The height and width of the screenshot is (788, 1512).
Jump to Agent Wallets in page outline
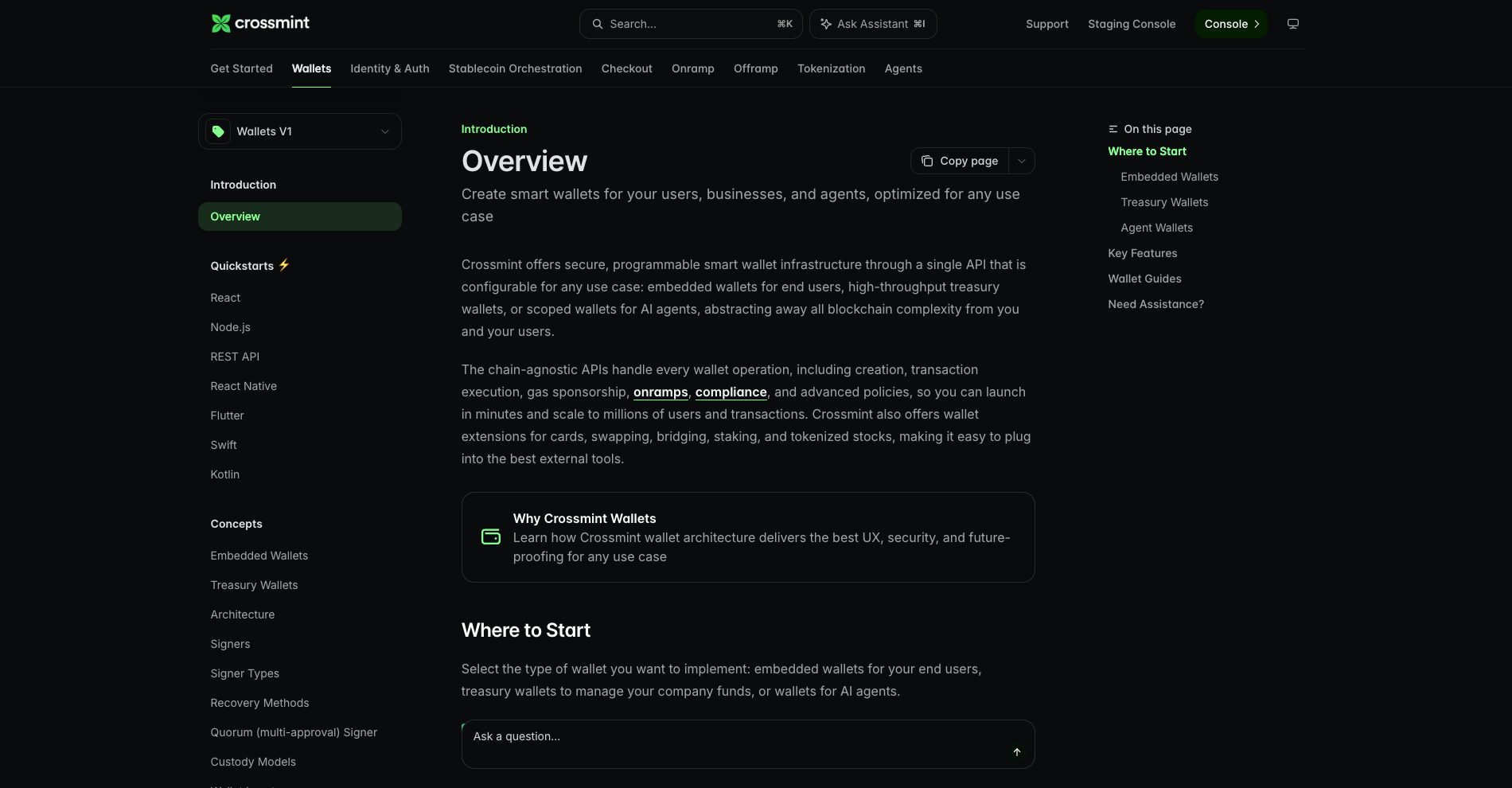[1156, 228]
